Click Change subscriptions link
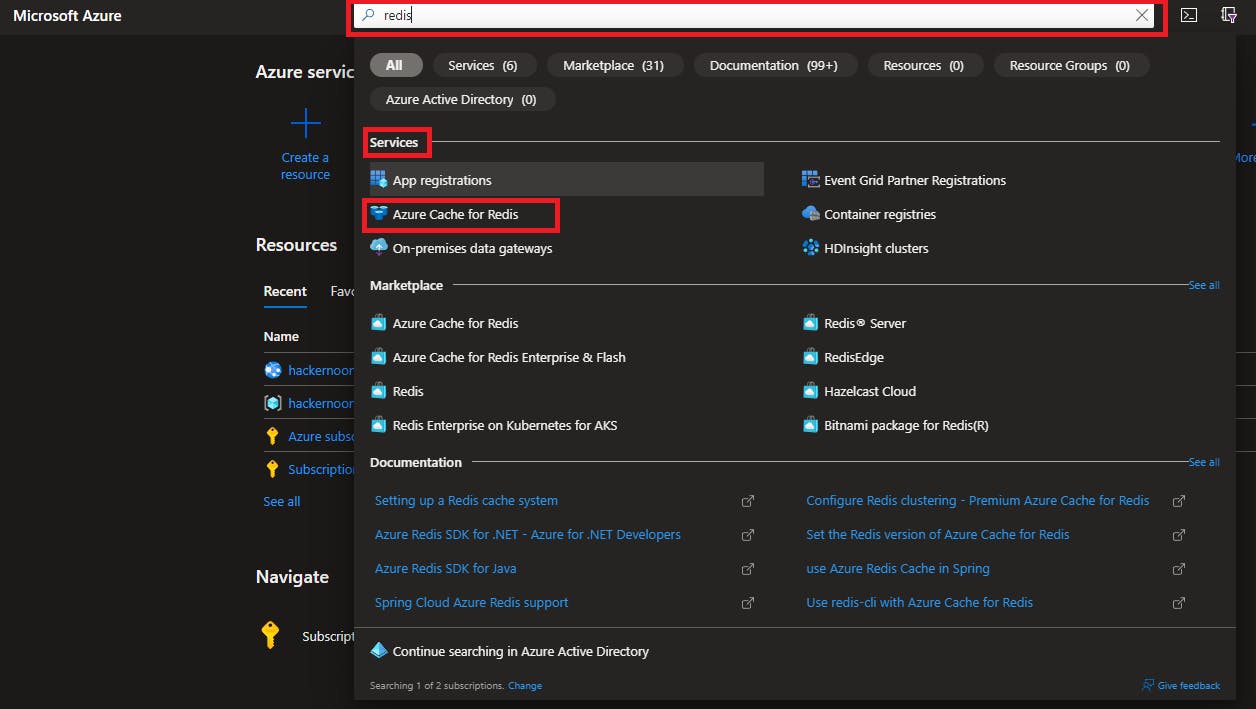Viewport: 1256px width, 709px height. pyautogui.click(x=524, y=686)
